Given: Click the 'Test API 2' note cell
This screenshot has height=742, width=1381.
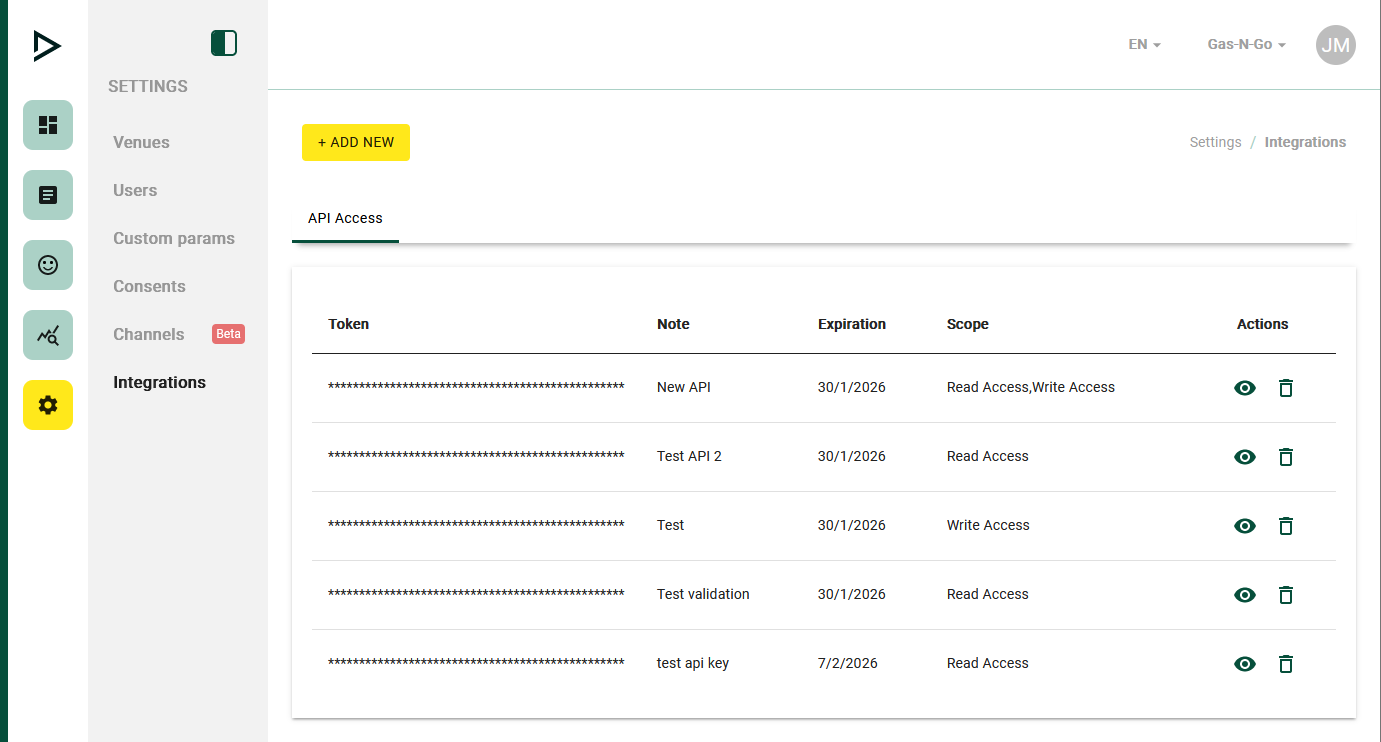Looking at the screenshot, I should tap(689, 456).
